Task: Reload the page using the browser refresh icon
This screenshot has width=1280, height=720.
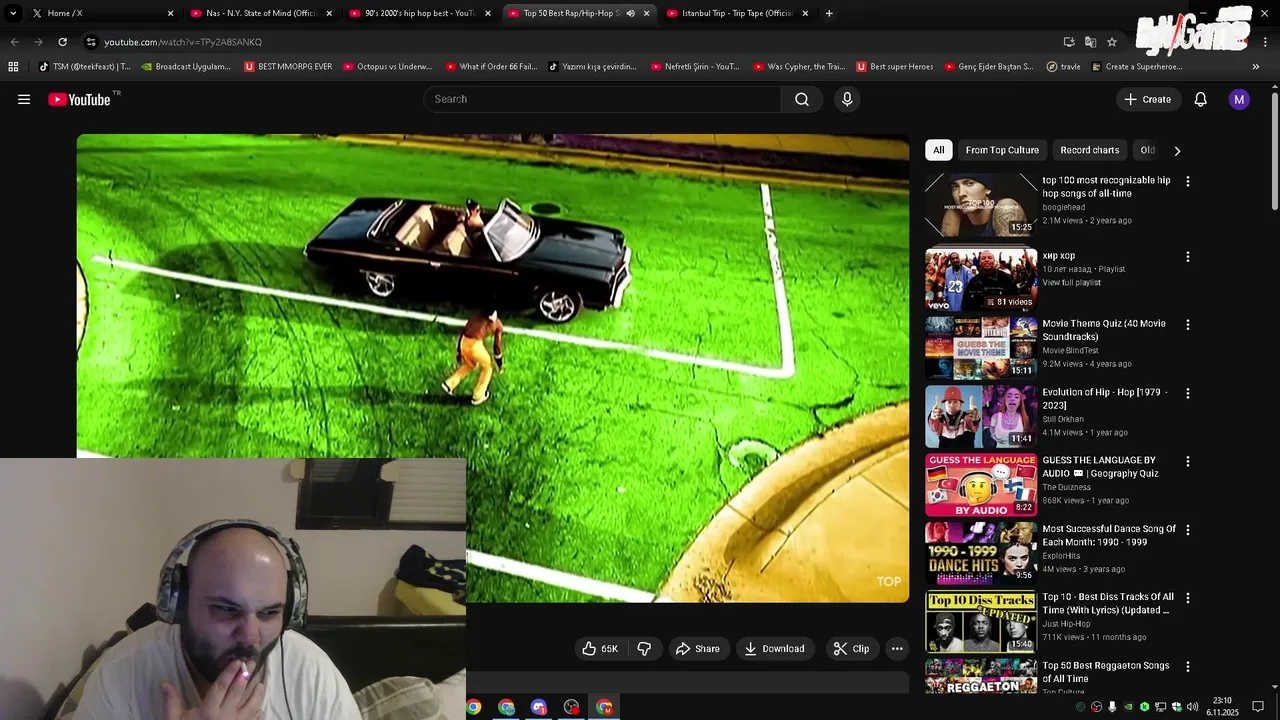Action: pyautogui.click(x=62, y=42)
